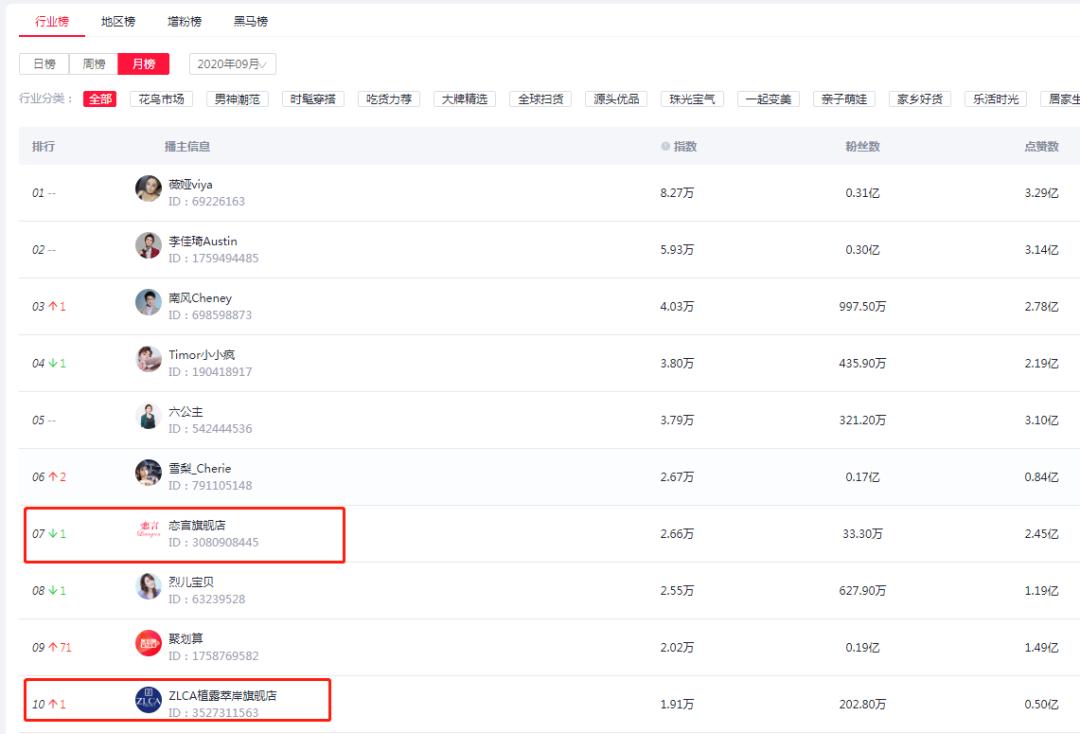Select the 全部 category filter
Screen dimensions: 1080x734
point(100,98)
